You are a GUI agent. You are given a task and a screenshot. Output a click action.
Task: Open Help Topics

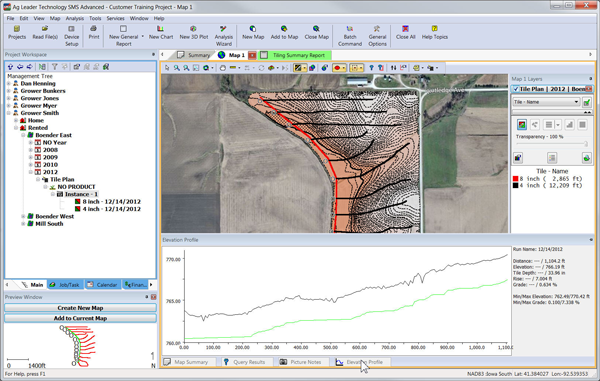(x=435, y=33)
